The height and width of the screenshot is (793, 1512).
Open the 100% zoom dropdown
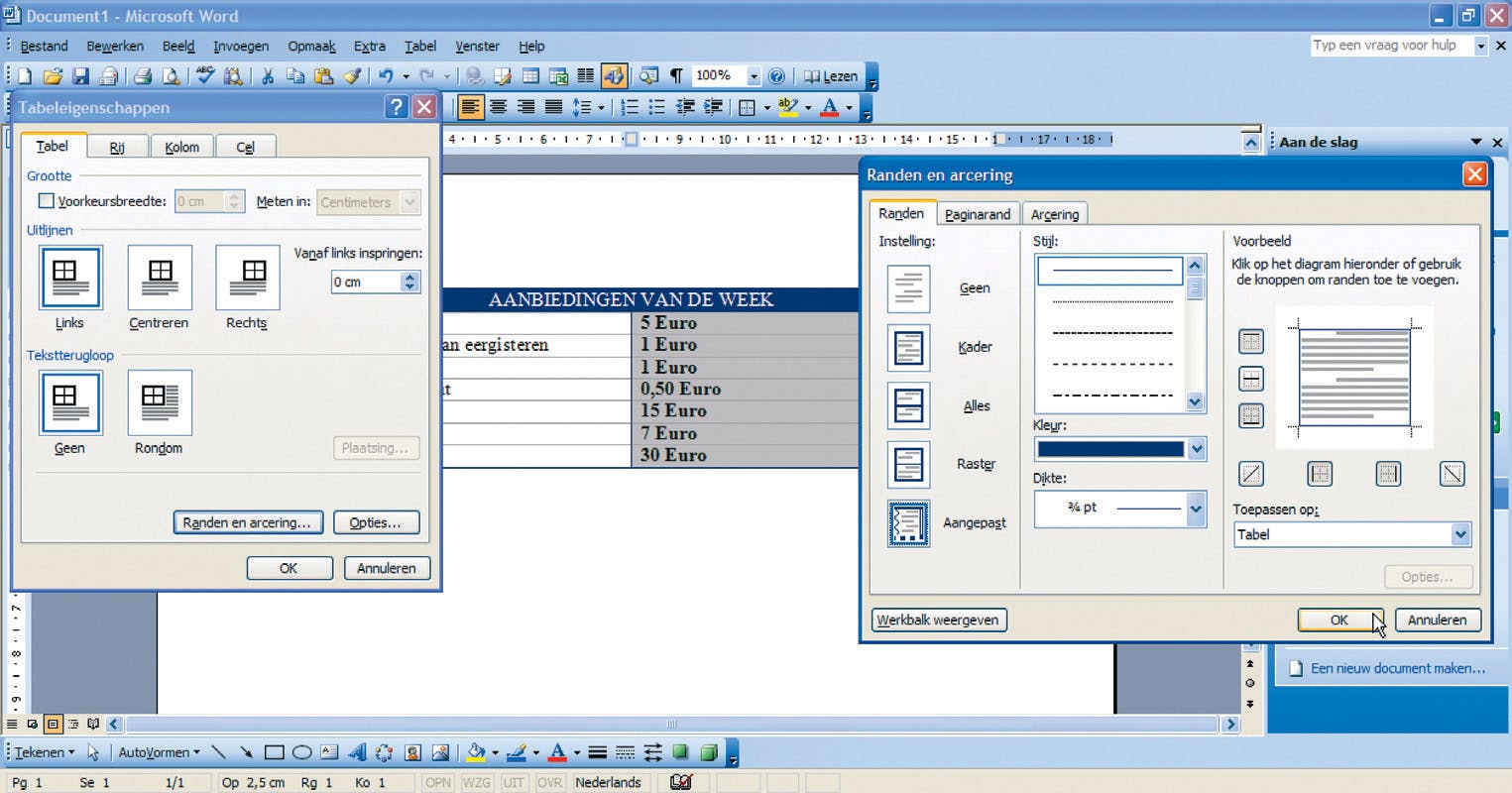pyautogui.click(x=754, y=76)
